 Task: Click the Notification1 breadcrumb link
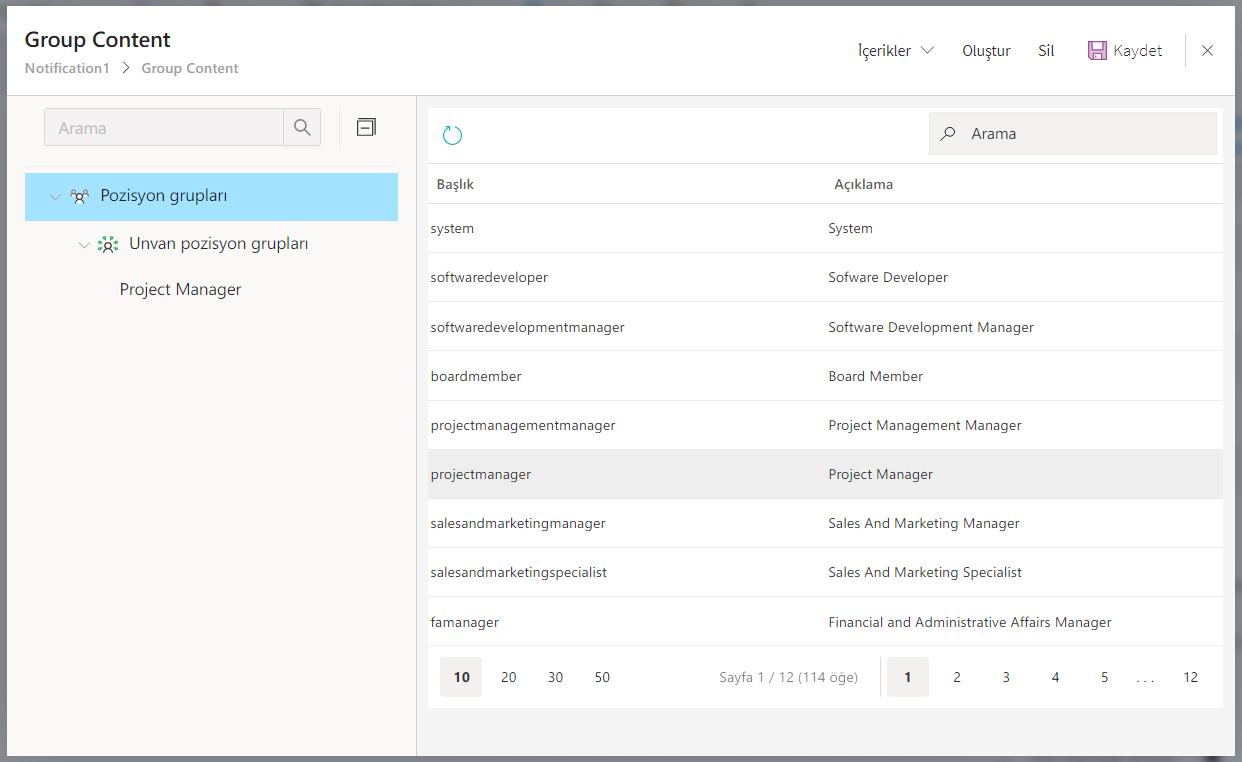point(67,69)
